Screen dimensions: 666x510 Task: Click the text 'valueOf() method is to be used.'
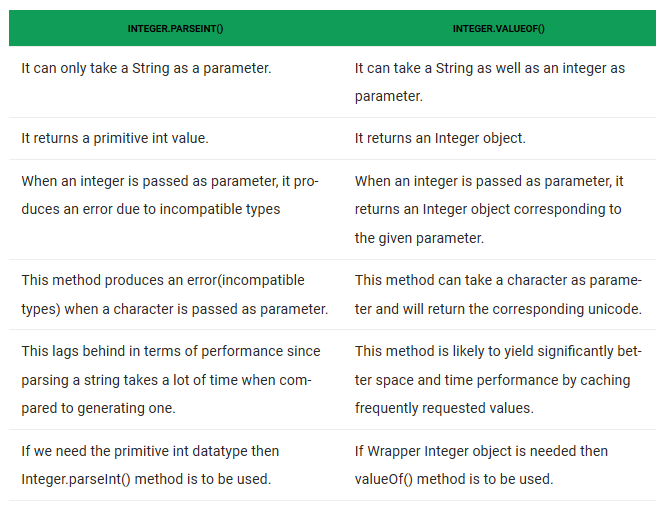point(454,479)
